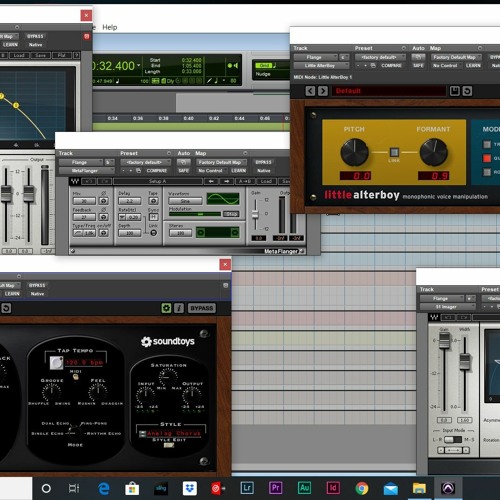Select the red lit mode button in AlterBoy
The height and width of the screenshot is (500, 500).
tap(487, 158)
